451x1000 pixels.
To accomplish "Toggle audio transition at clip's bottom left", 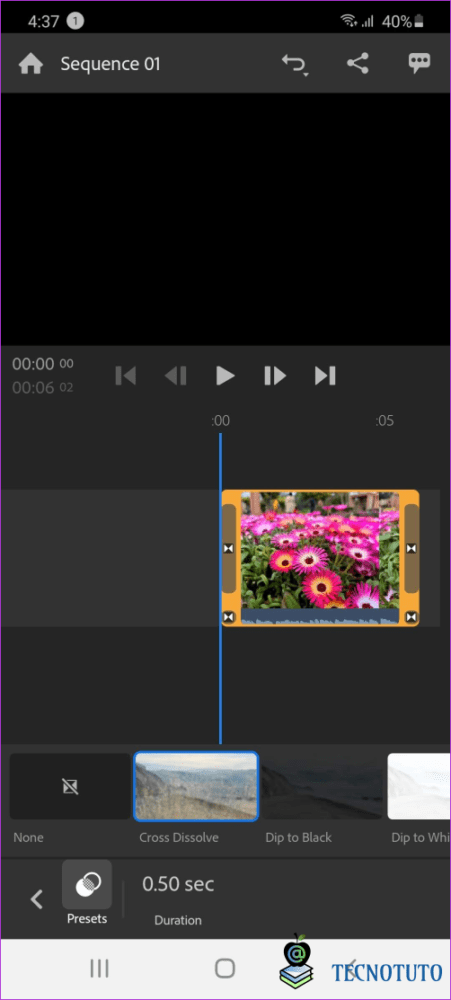I will 229,617.
